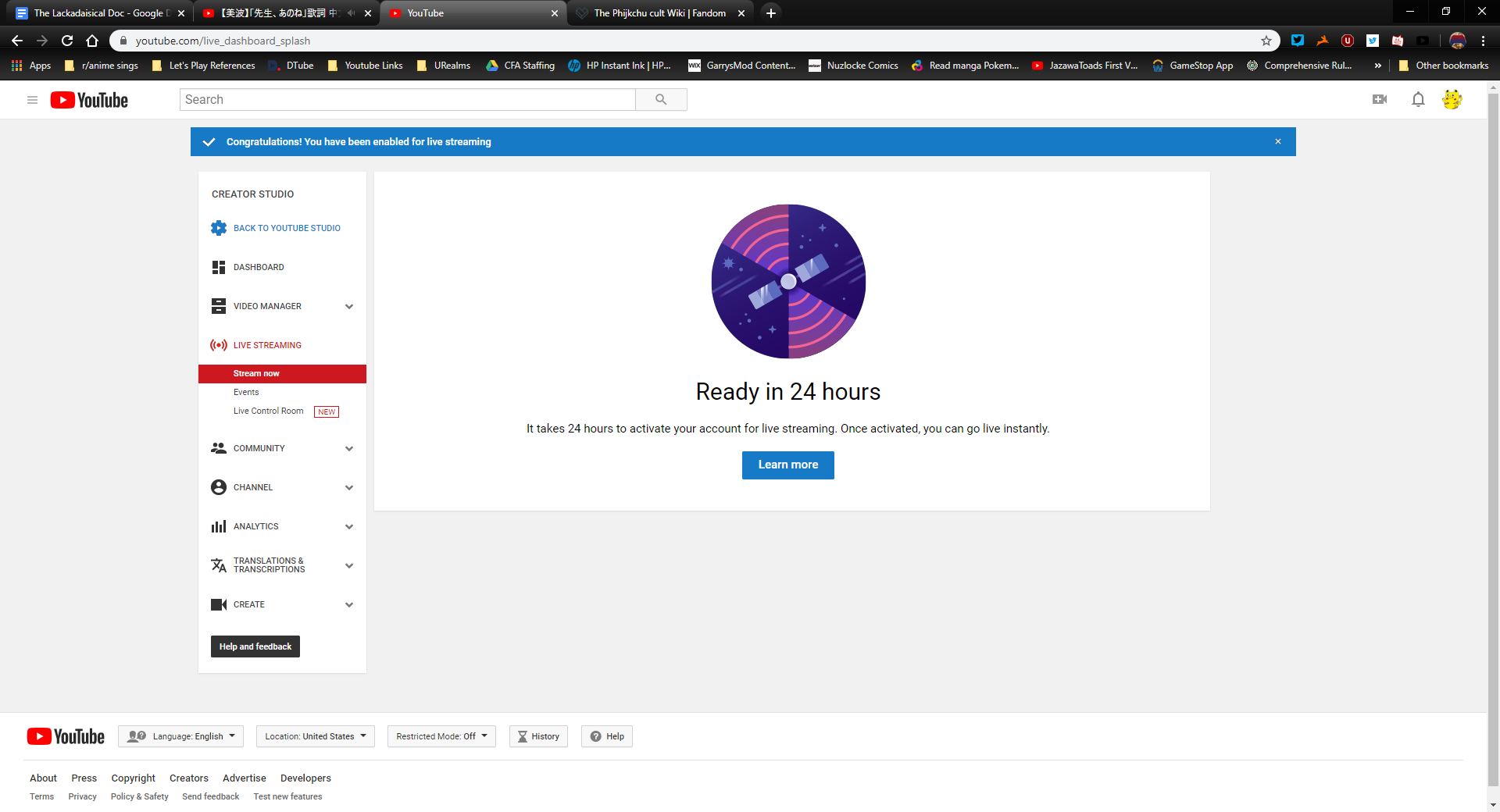Open the Apps launcher in bookmarks bar

pos(31,66)
